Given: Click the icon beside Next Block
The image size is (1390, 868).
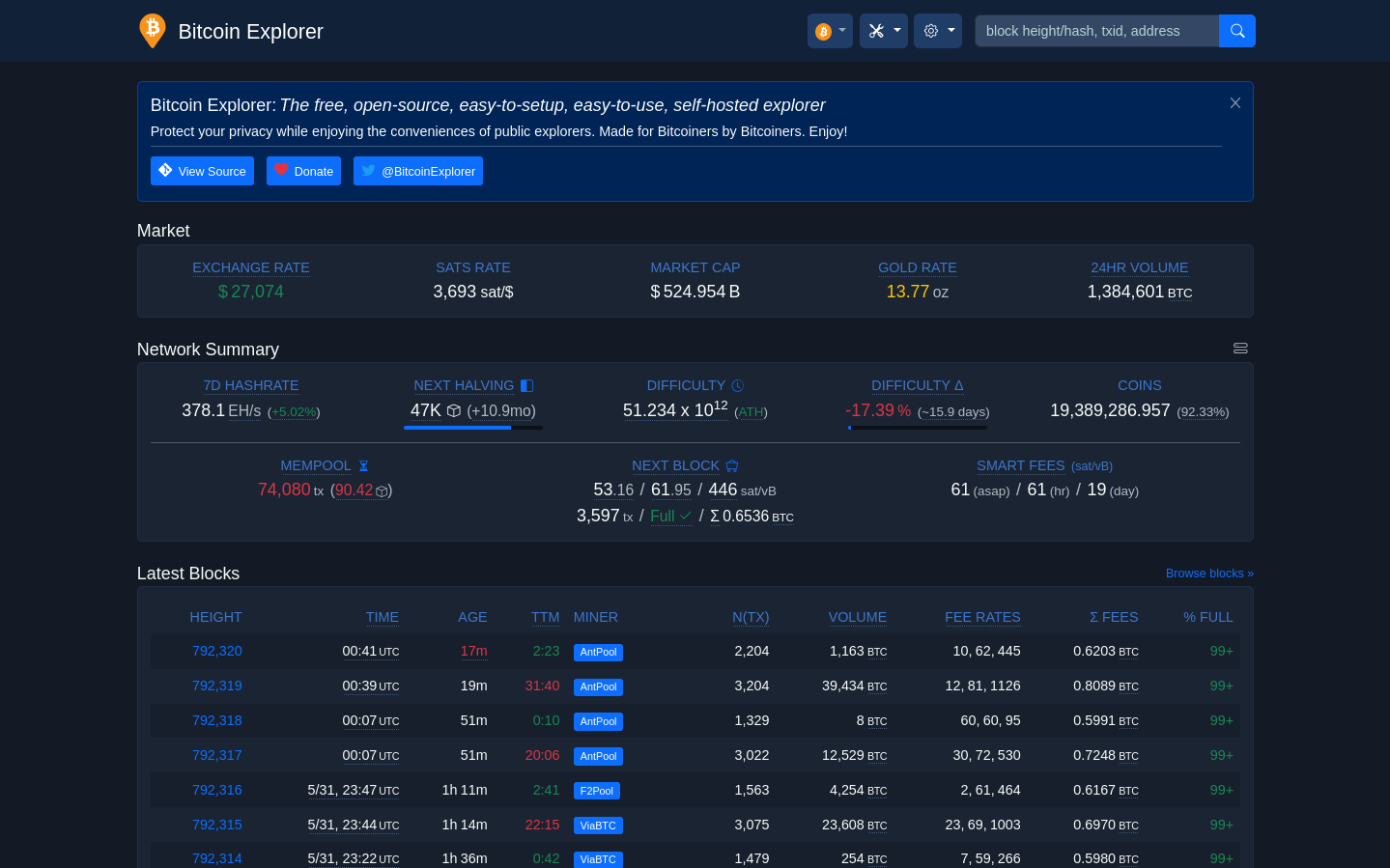Looking at the screenshot, I should tap(732, 466).
